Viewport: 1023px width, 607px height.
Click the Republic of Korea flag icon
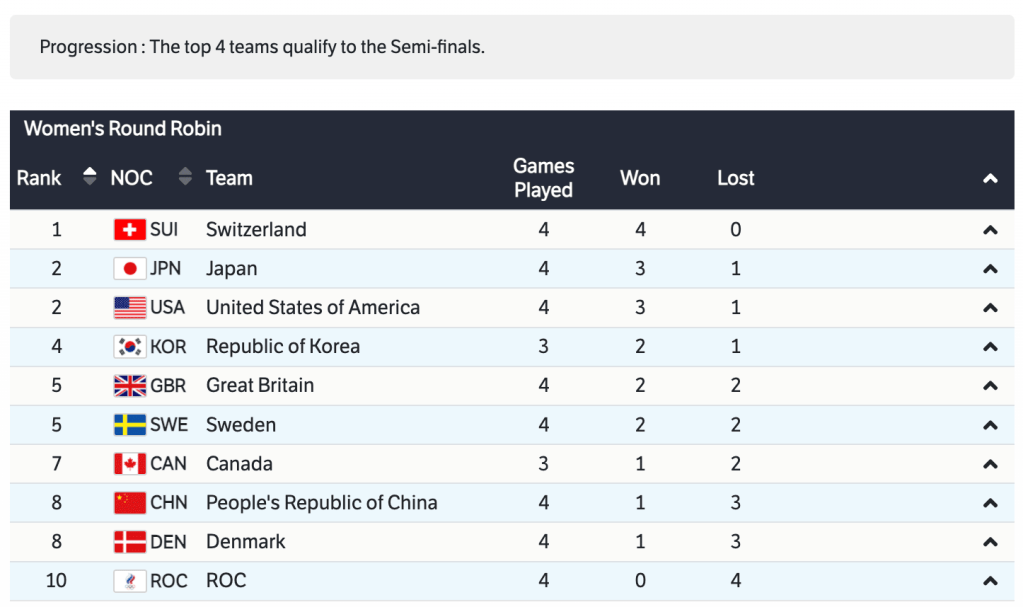click(x=130, y=347)
